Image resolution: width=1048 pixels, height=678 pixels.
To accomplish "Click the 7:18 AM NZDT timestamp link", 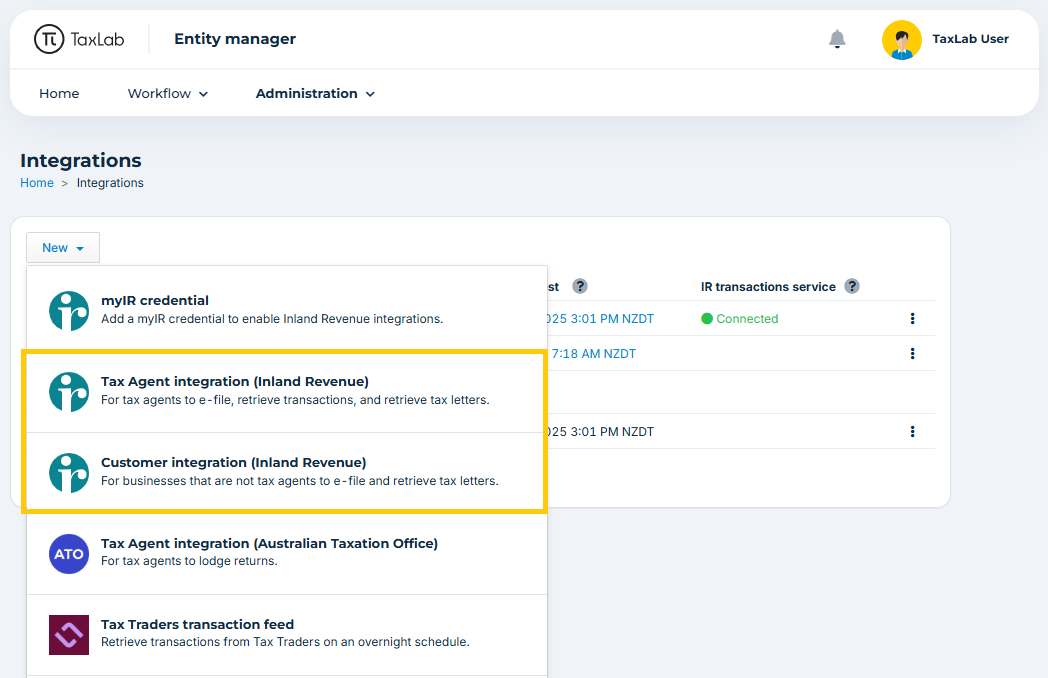I will (594, 354).
